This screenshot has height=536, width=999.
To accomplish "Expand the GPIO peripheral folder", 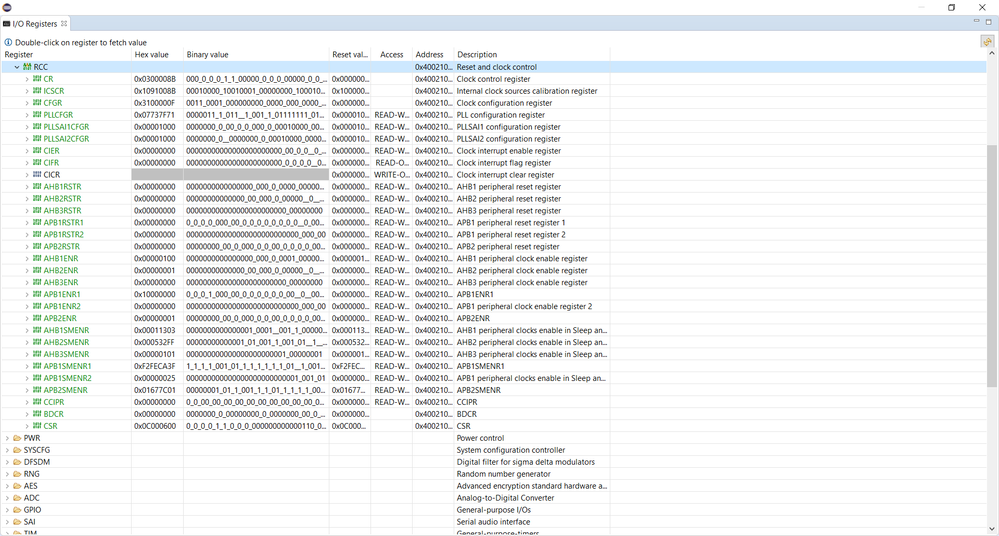I will click(8, 510).
